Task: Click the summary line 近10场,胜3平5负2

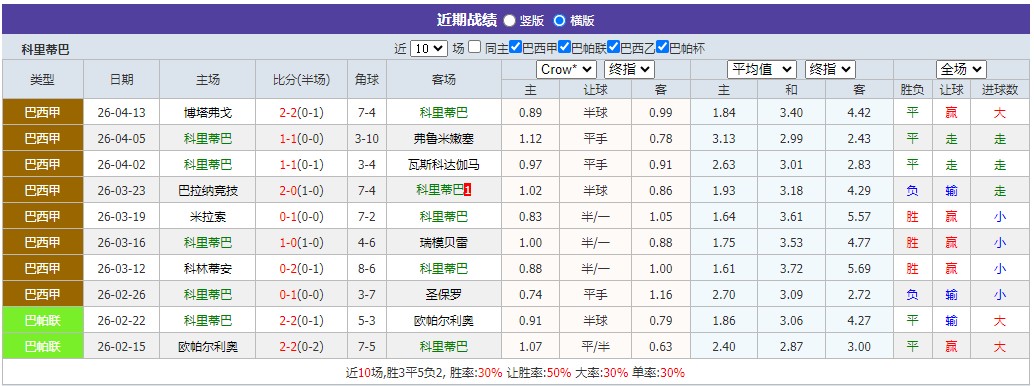Action: point(396,372)
